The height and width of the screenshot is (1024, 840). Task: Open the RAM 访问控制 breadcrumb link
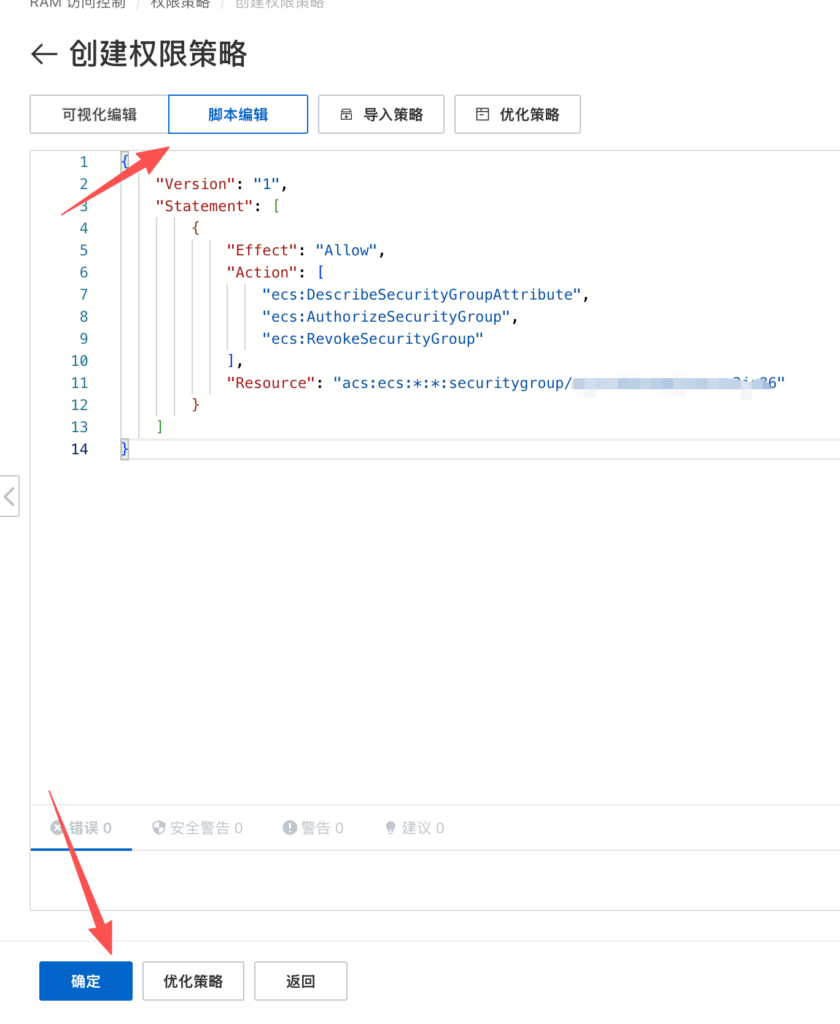[78, 3]
